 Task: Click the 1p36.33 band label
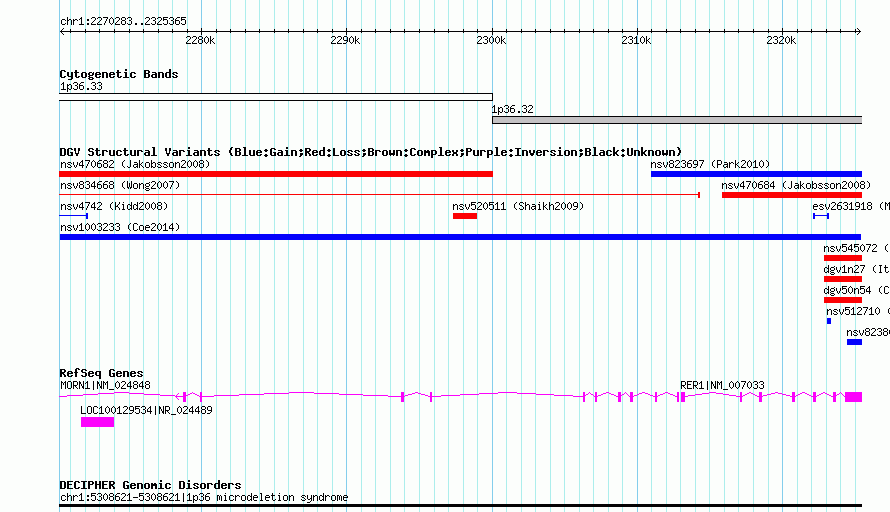point(81,86)
